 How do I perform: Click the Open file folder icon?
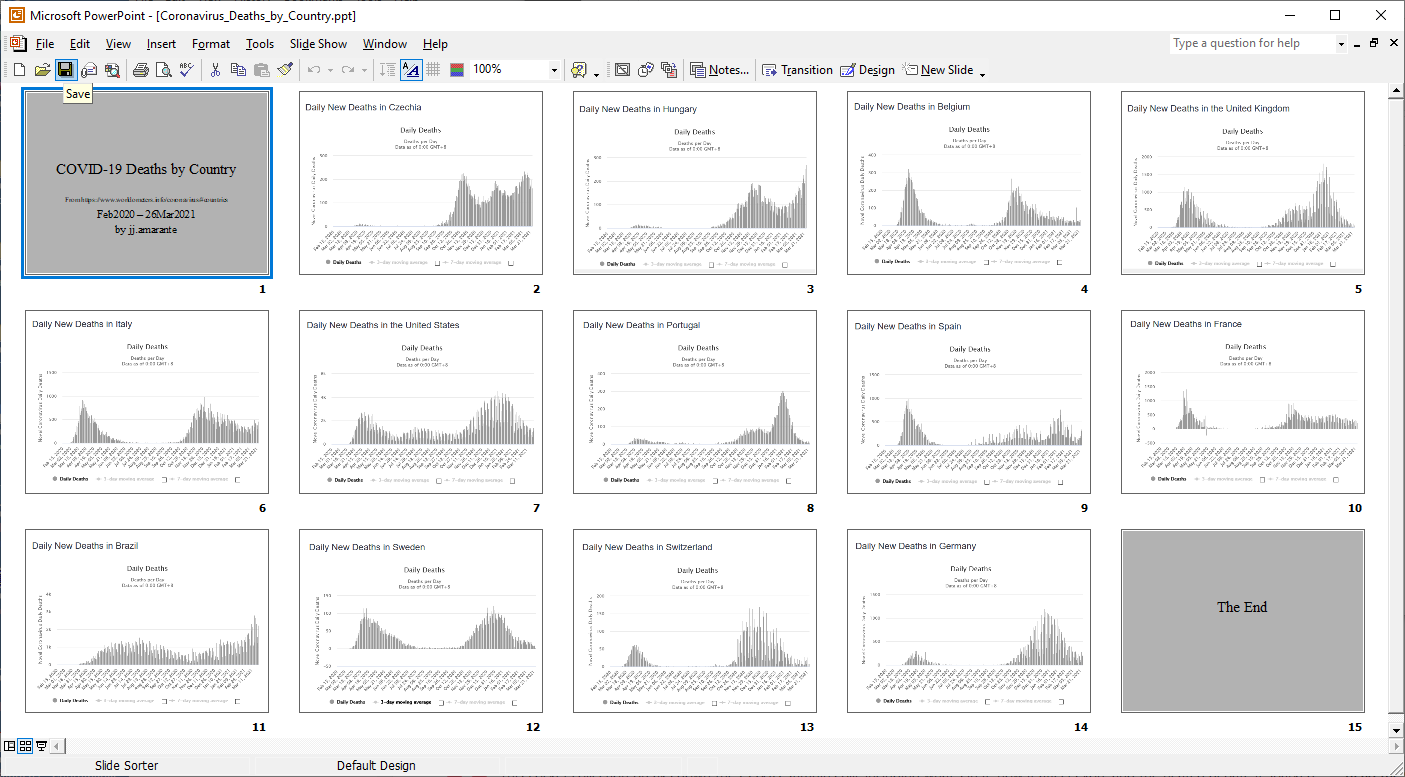[x=42, y=70]
